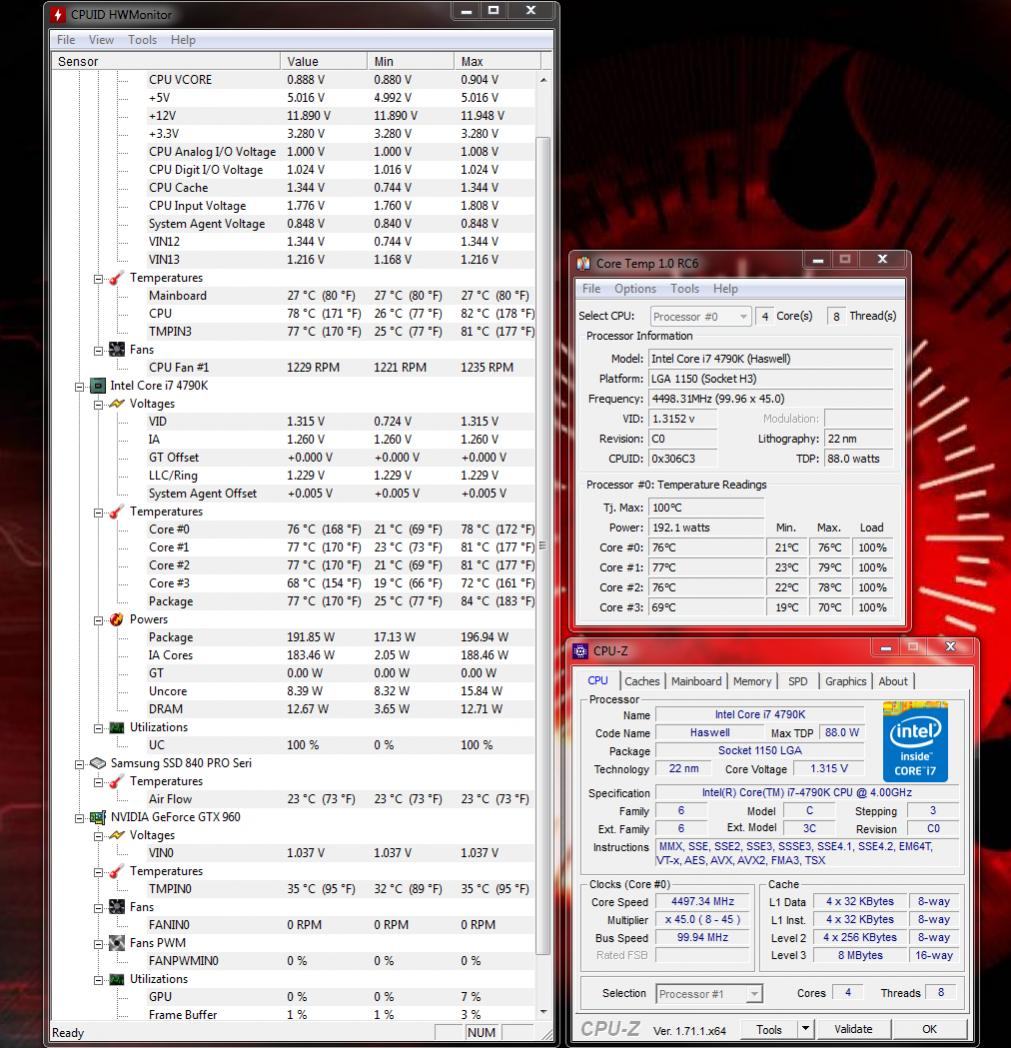Switch to the SPD tab in CPU-Z
This screenshot has width=1011, height=1048.
[797, 681]
